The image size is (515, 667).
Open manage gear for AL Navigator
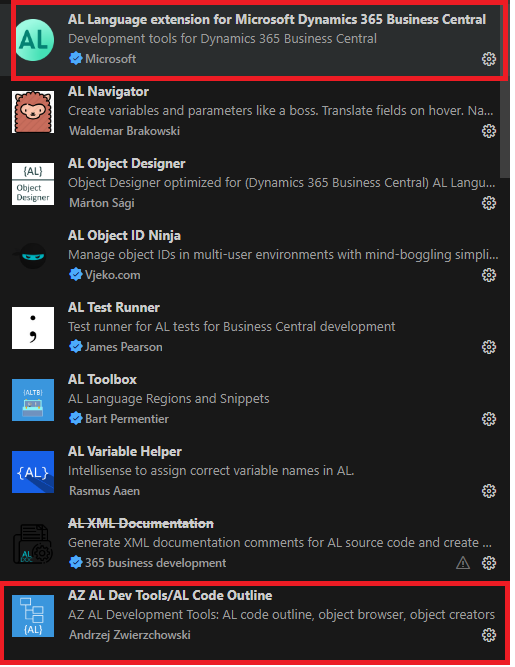click(x=489, y=131)
